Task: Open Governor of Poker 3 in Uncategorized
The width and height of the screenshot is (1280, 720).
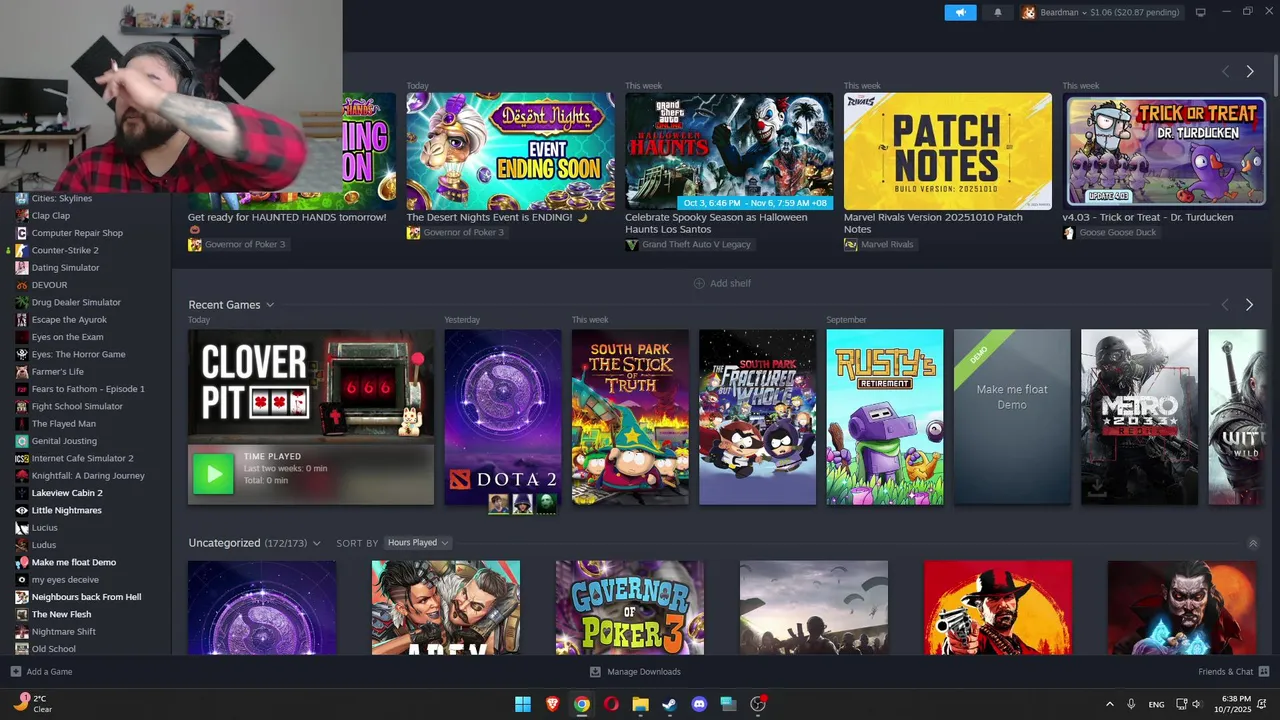Action: click(630, 608)
